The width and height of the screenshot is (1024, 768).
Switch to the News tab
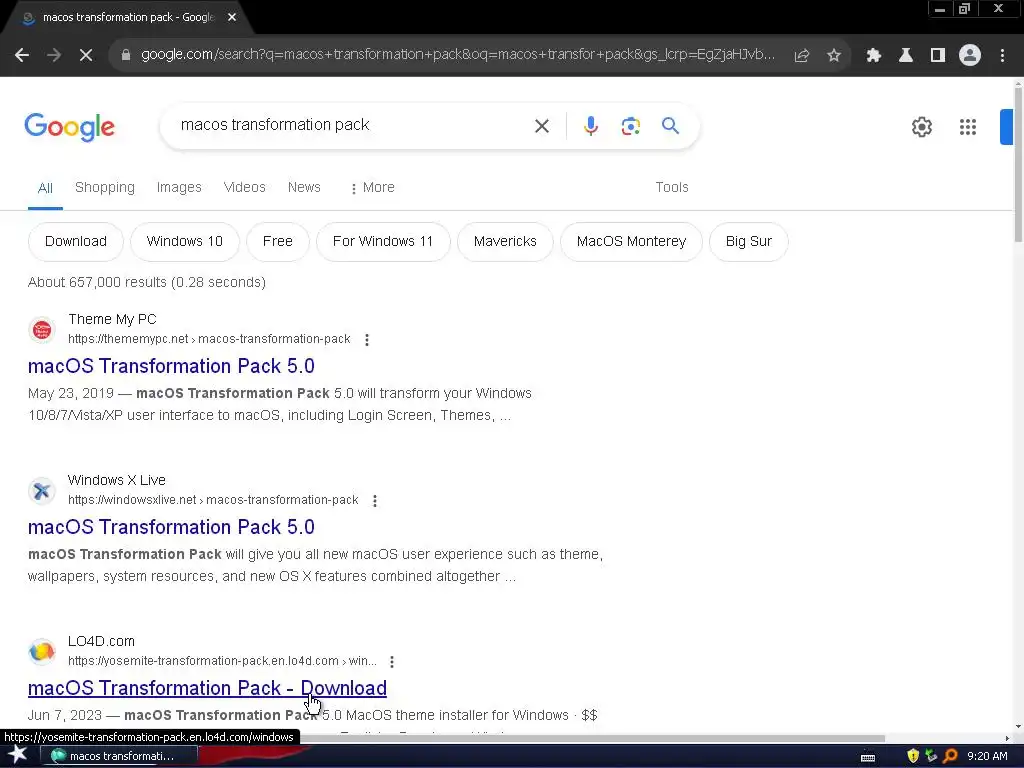coord(304,187)
